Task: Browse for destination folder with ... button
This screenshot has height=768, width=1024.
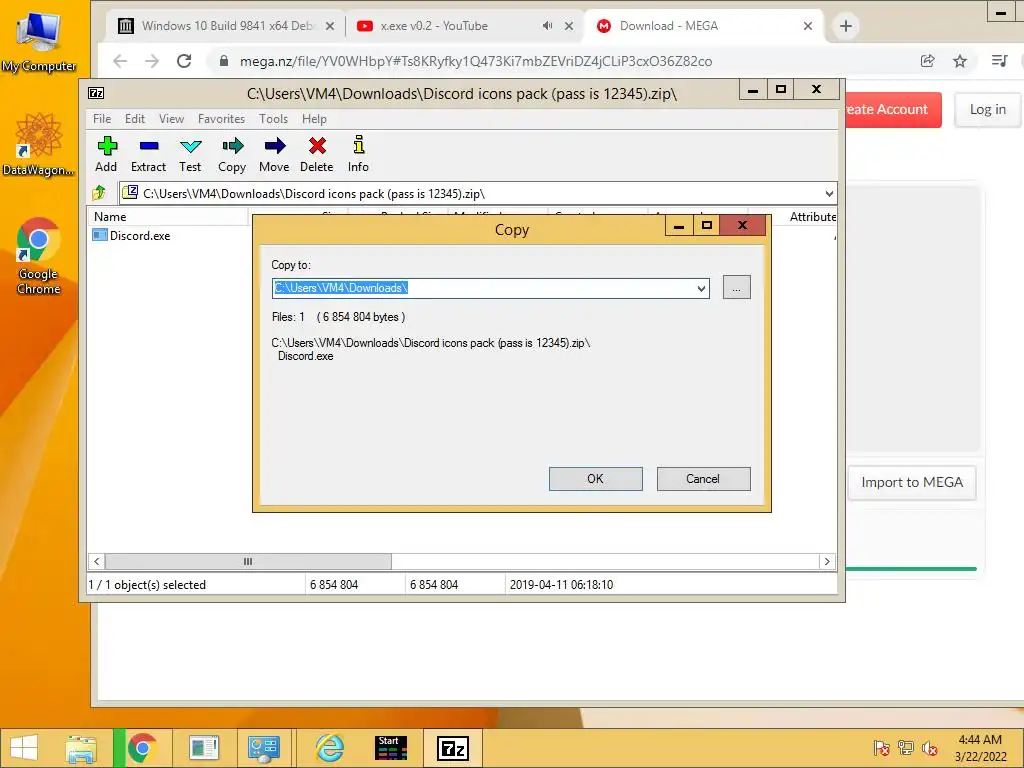Action: (737, 287)
